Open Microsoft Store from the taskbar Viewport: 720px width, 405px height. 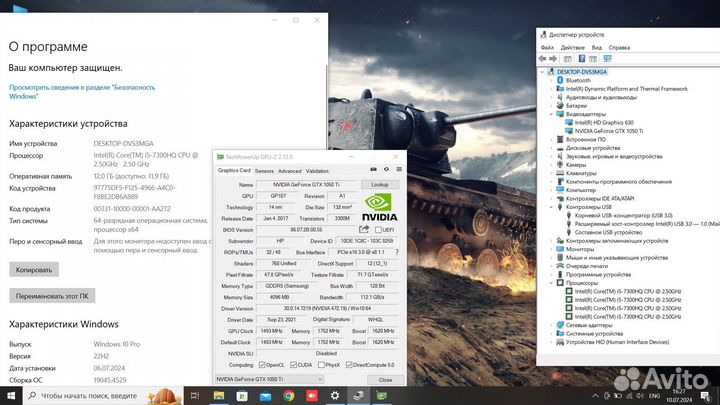(242, 395)
